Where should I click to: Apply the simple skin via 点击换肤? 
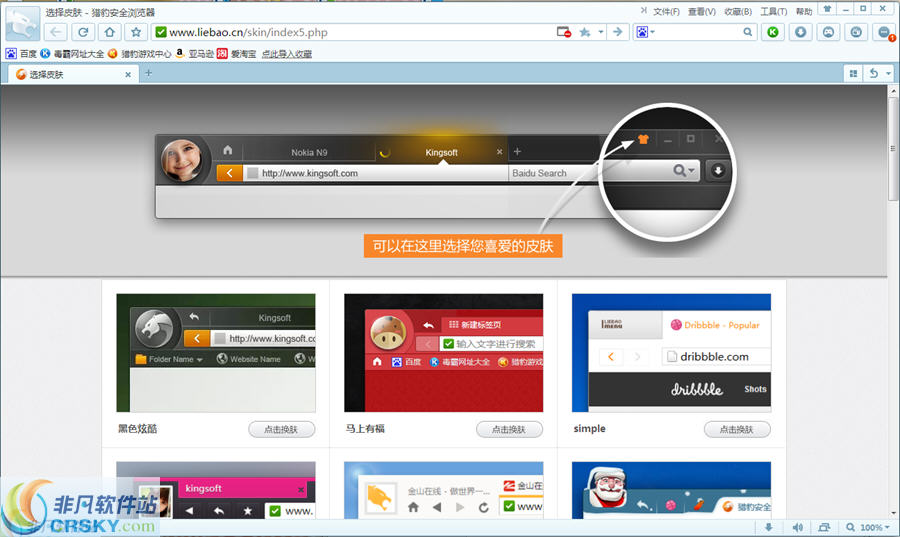click(737, 429)
